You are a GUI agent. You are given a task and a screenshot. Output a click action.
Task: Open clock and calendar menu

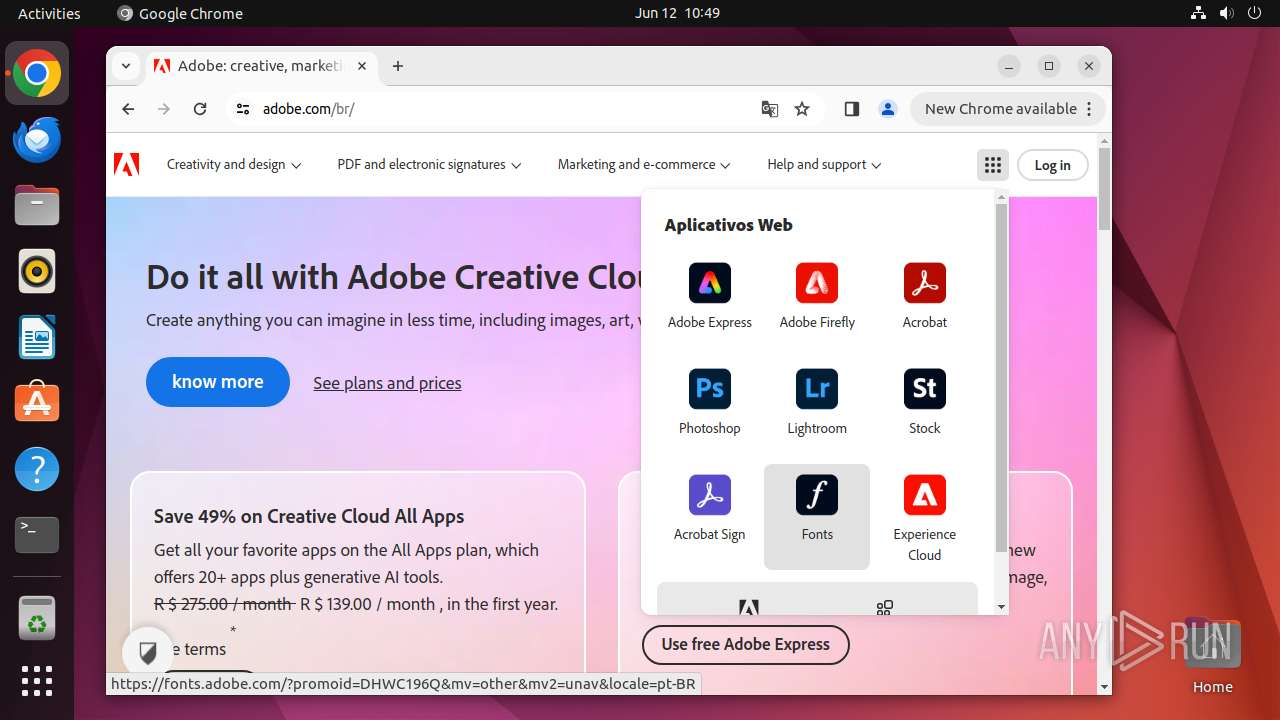[x=677, y=13]
